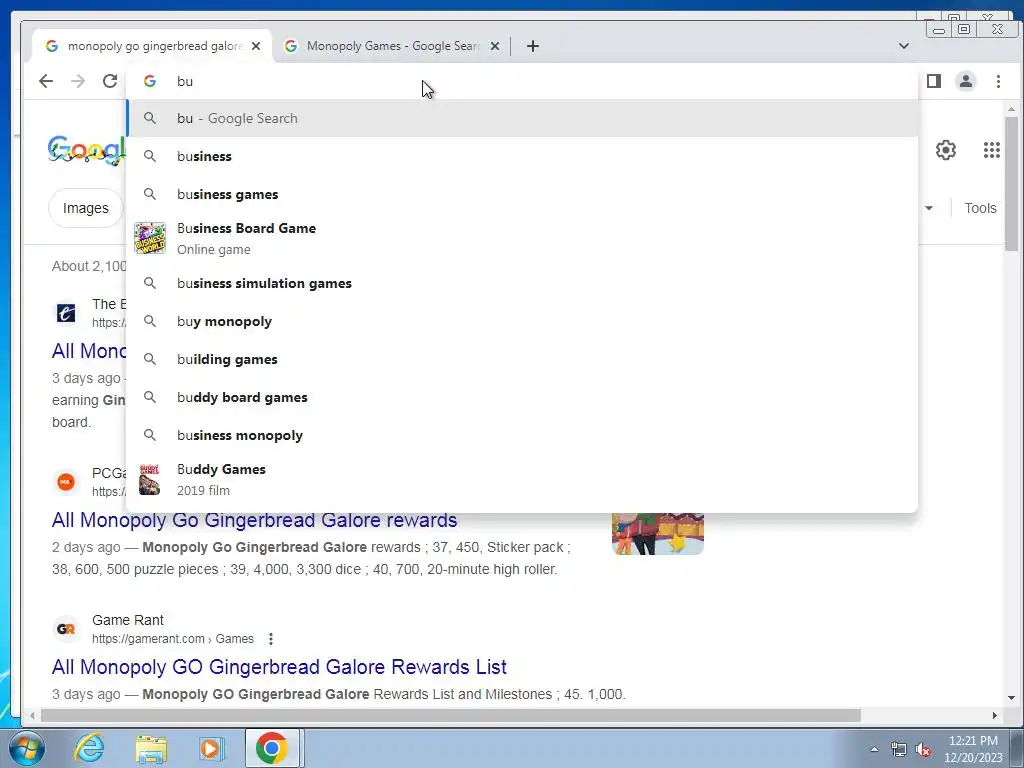This screenshot has height=768, width=1024.
Task: Open the Chrome three-dot menu
Action: pyautogui.click(x=998, y=81)
